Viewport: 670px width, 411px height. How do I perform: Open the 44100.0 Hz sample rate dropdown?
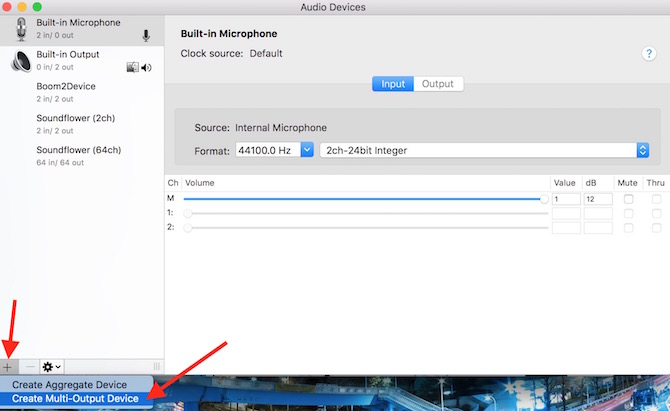point(275,150)
